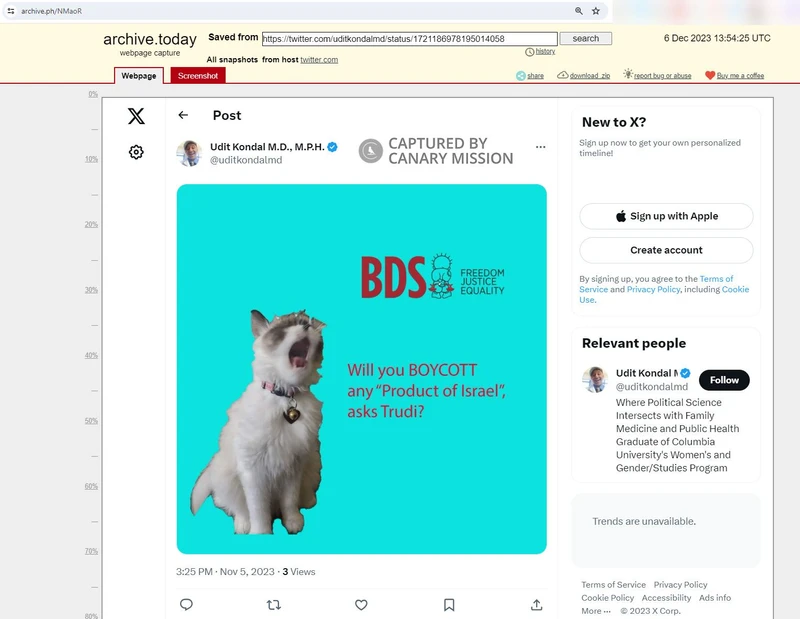This screenshot has height=619, width=800.
Task: Click the Create account button
Action: click(x=666, y=250)
